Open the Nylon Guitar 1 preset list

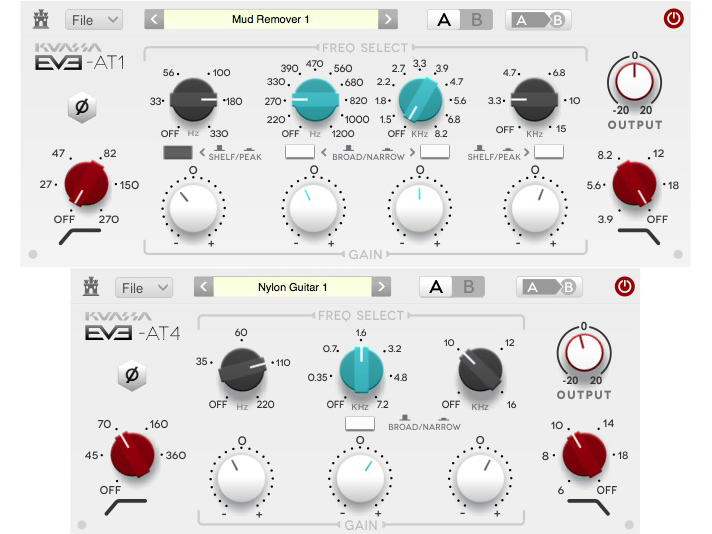click(292, 287)
